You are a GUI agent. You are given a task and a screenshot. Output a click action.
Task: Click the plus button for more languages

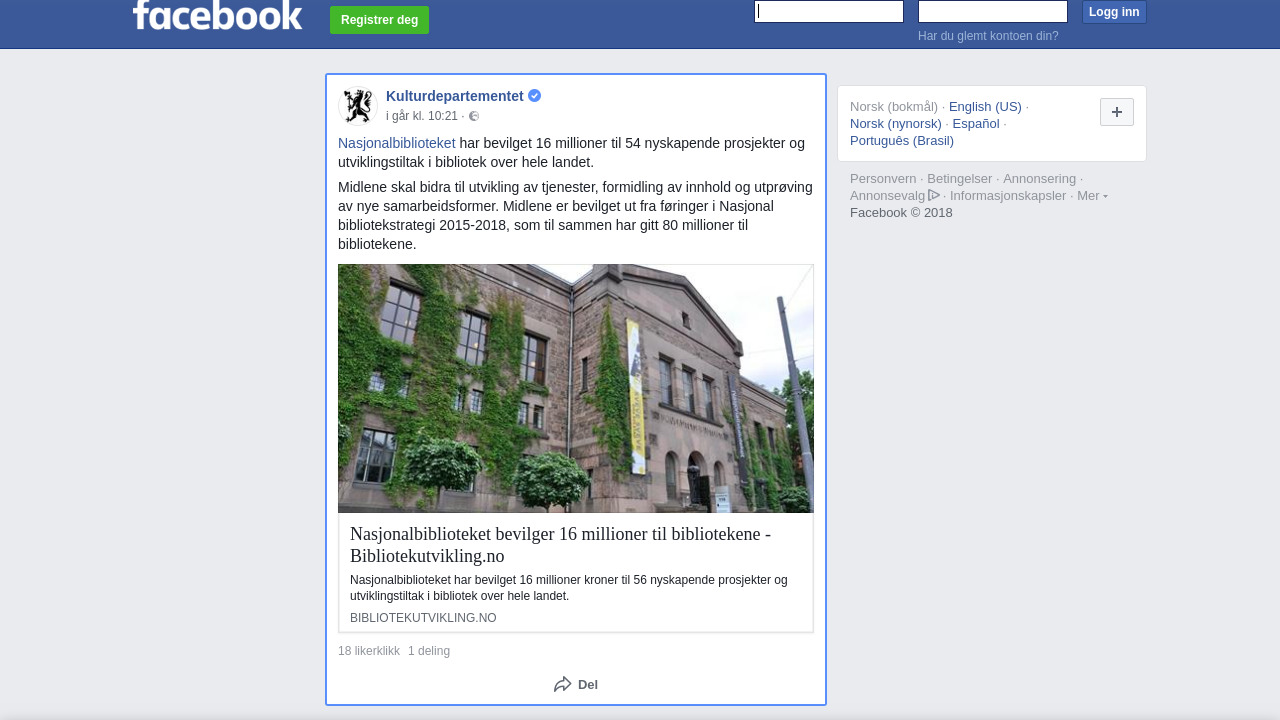(x=1116, y=112)
